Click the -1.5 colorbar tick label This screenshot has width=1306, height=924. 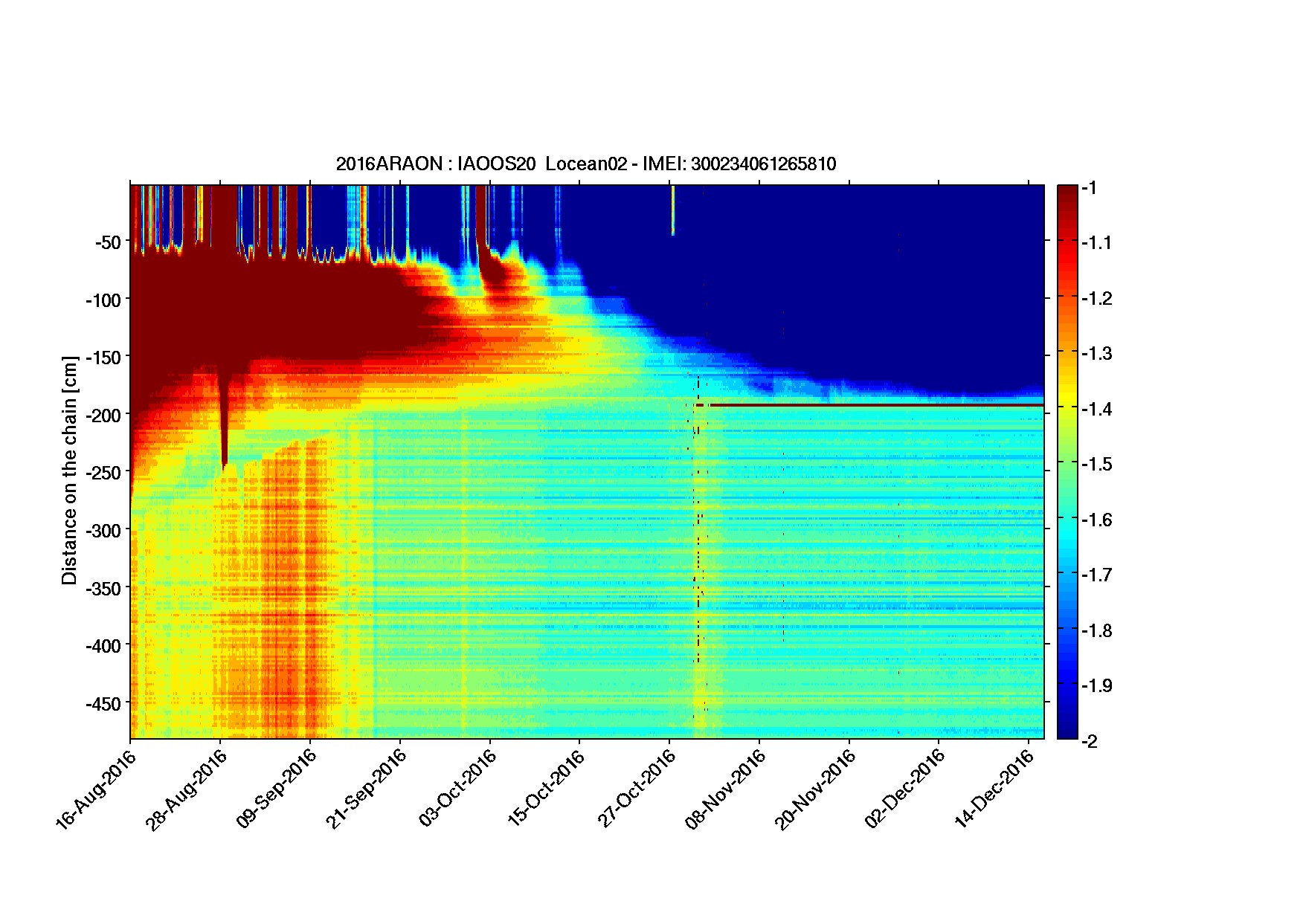[1097, 465]
